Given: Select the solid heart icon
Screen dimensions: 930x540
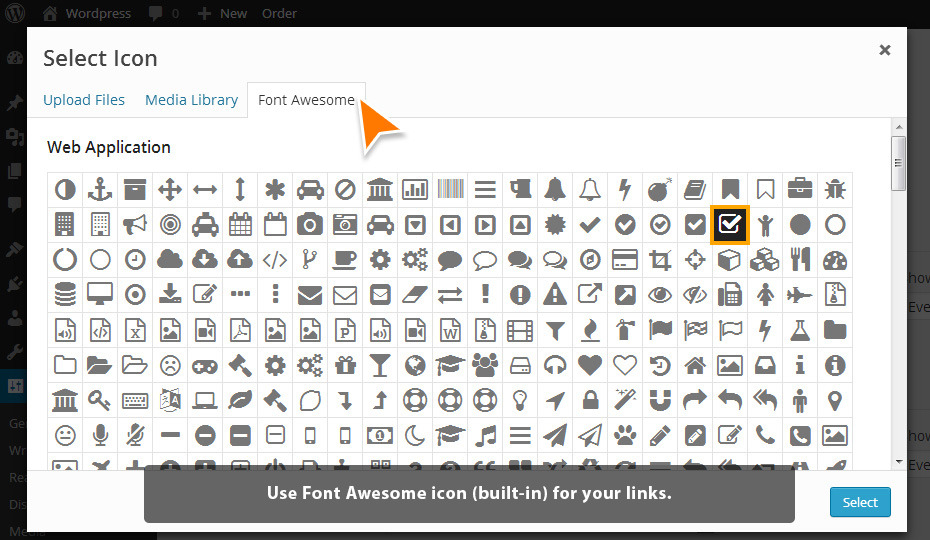Looking at the screenshot, I should 590,365.
